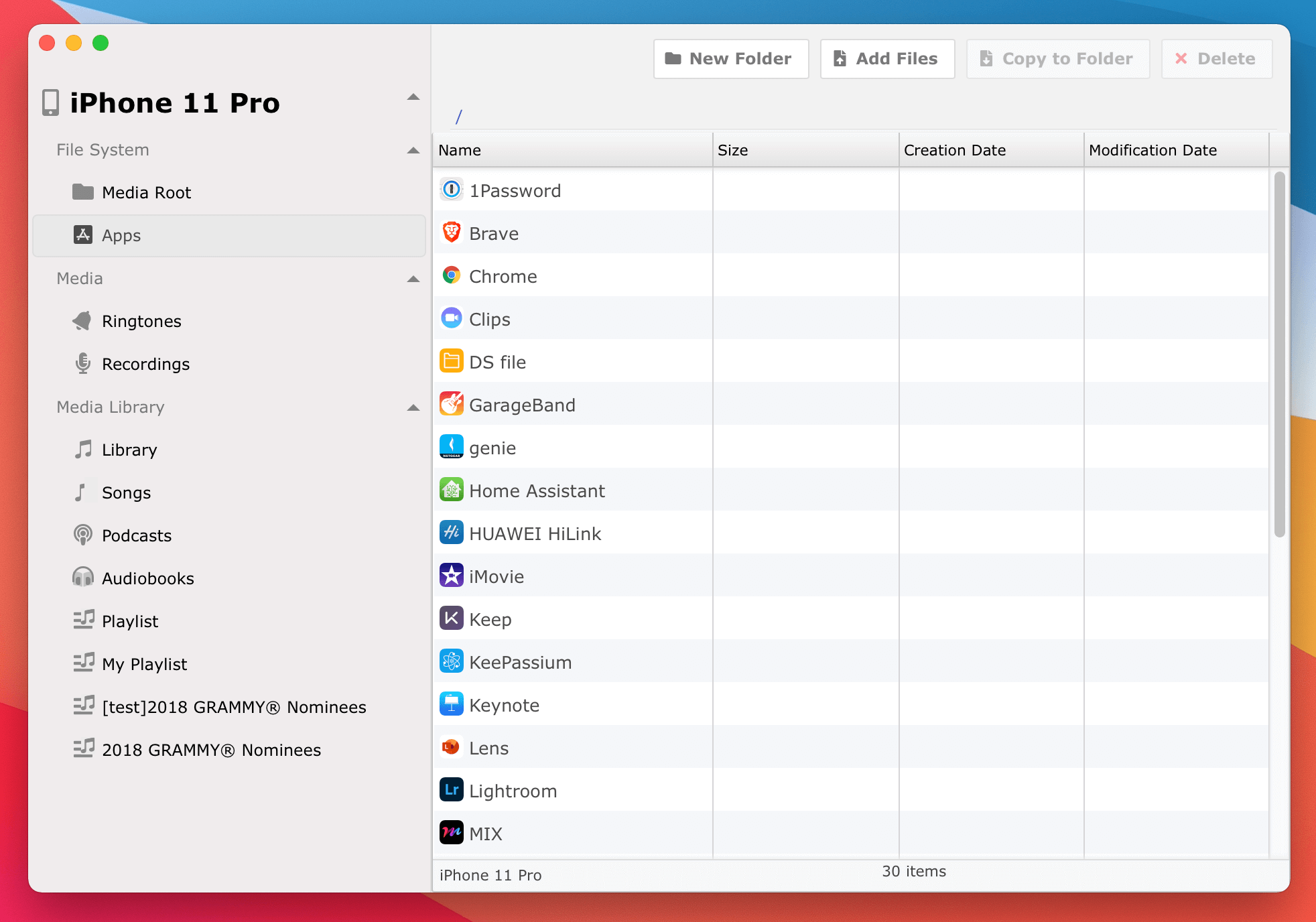Viewport: 1316px width, 922px height.
Task: Select the MIX app icon
Action: [x=452, y=834]
